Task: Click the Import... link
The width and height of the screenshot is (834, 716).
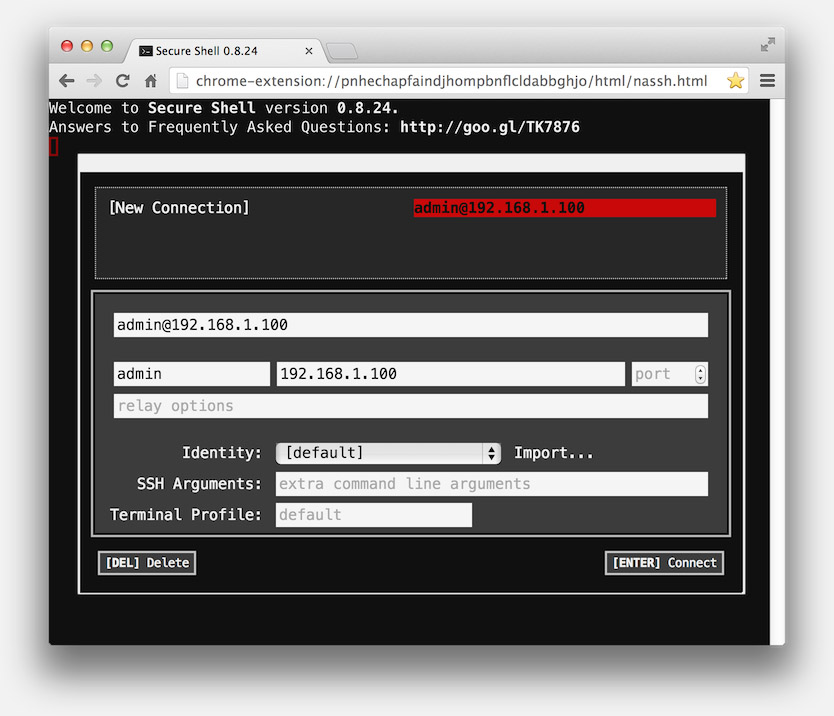Action: point(553,453)
